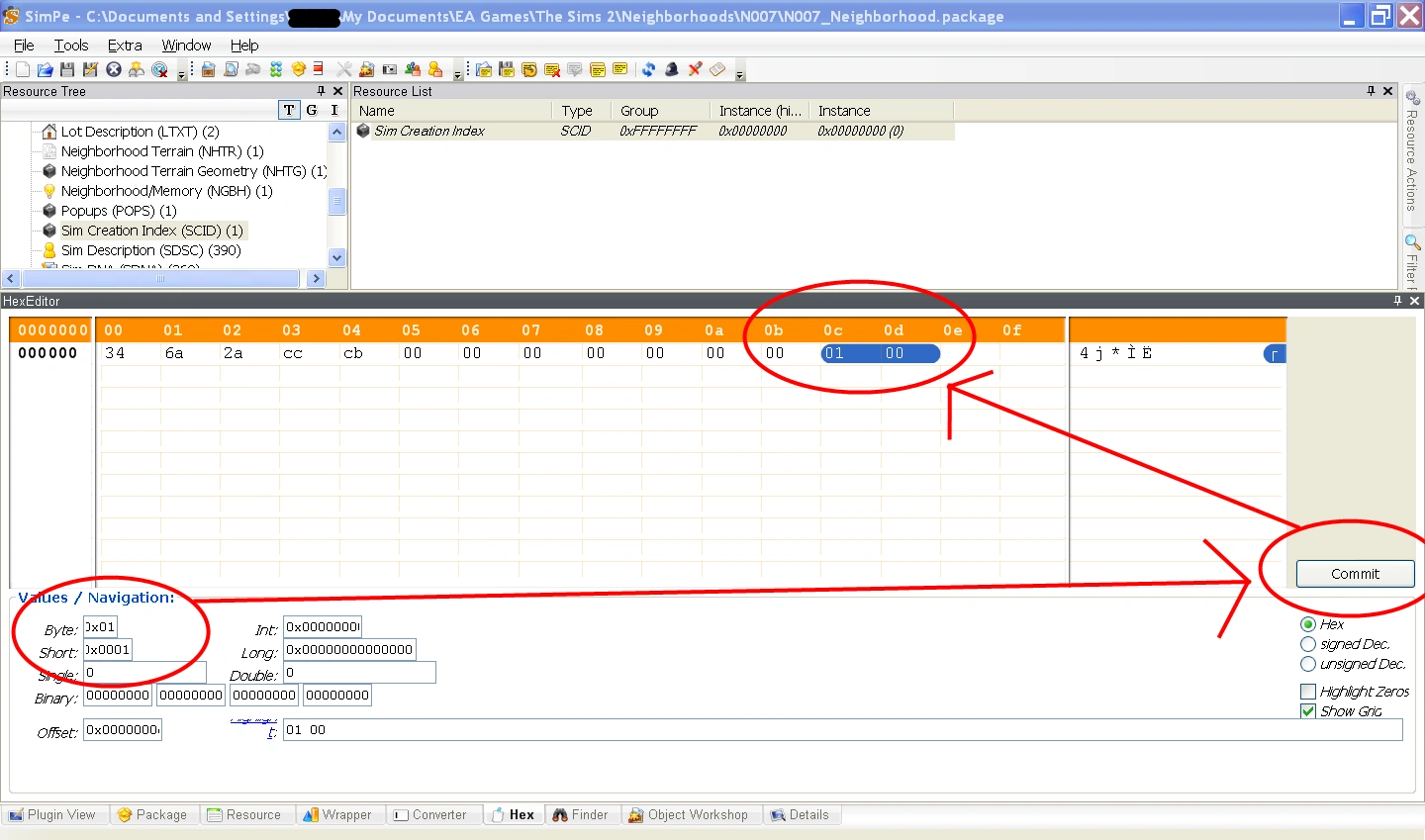Switch to the Finder tab
Viewport: 1425px width, 840px height.
581,815
